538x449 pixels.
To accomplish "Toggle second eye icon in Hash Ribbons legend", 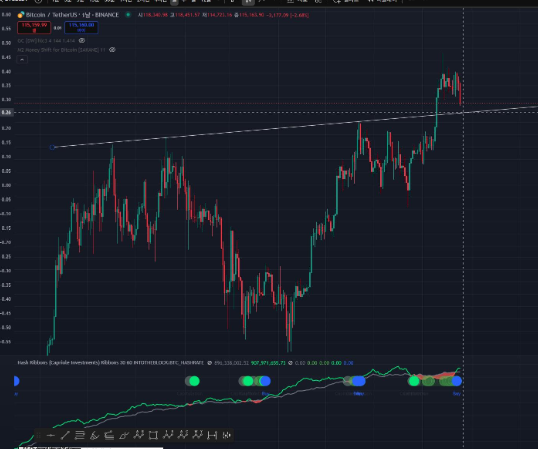I will pyautogui.click(x=290, y=363).
